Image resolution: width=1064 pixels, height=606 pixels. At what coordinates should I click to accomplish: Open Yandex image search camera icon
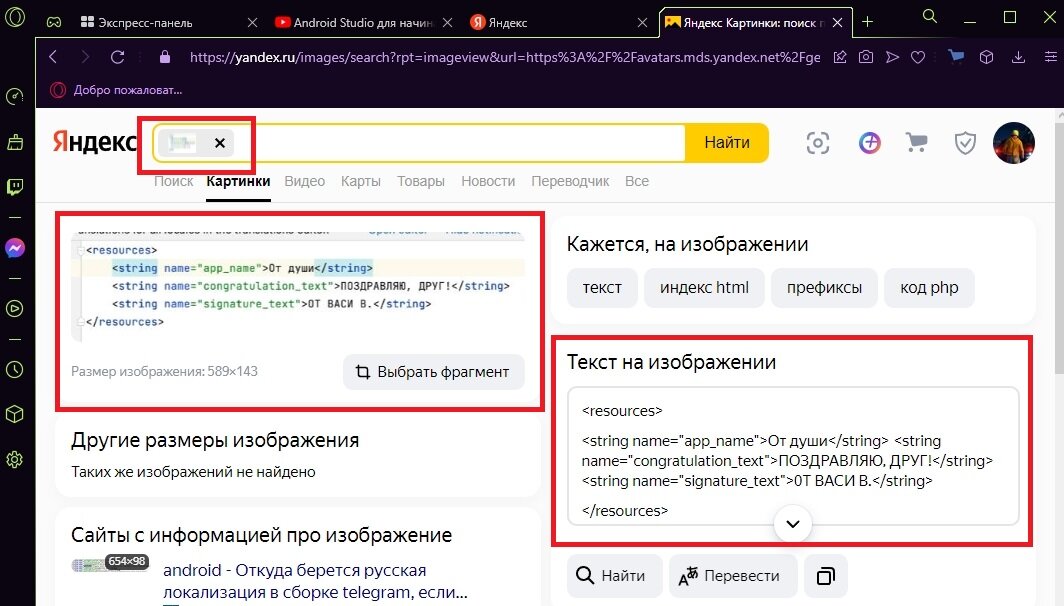click(818, 143)
